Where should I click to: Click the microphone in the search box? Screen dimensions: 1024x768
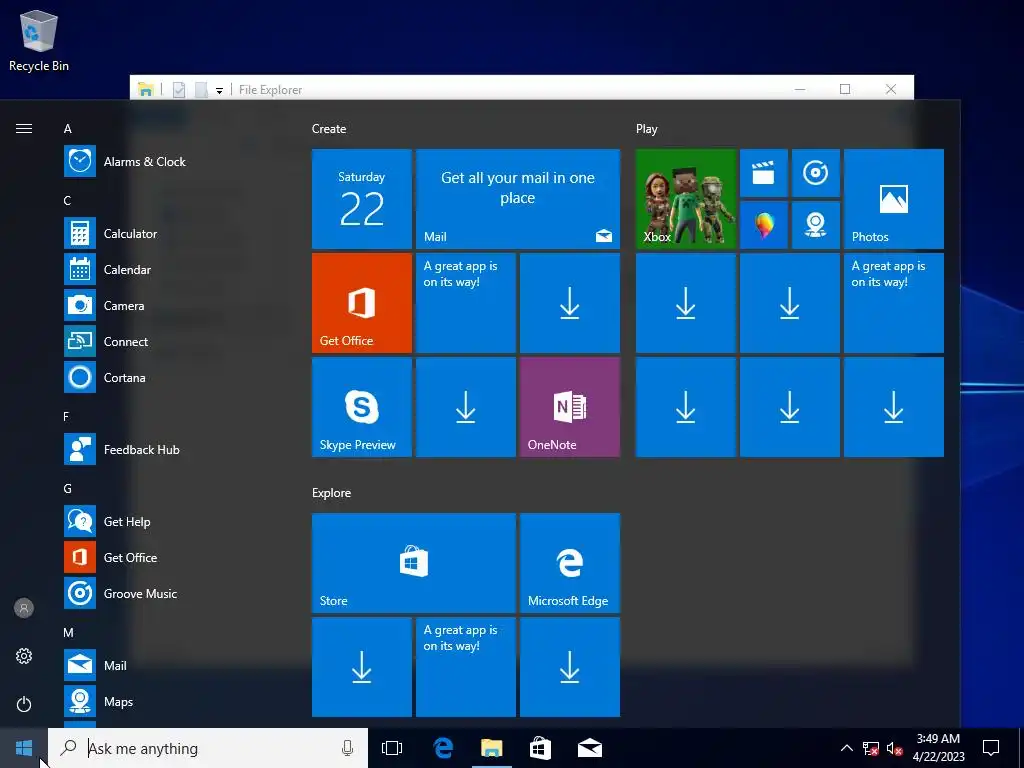tap(347, 748)
